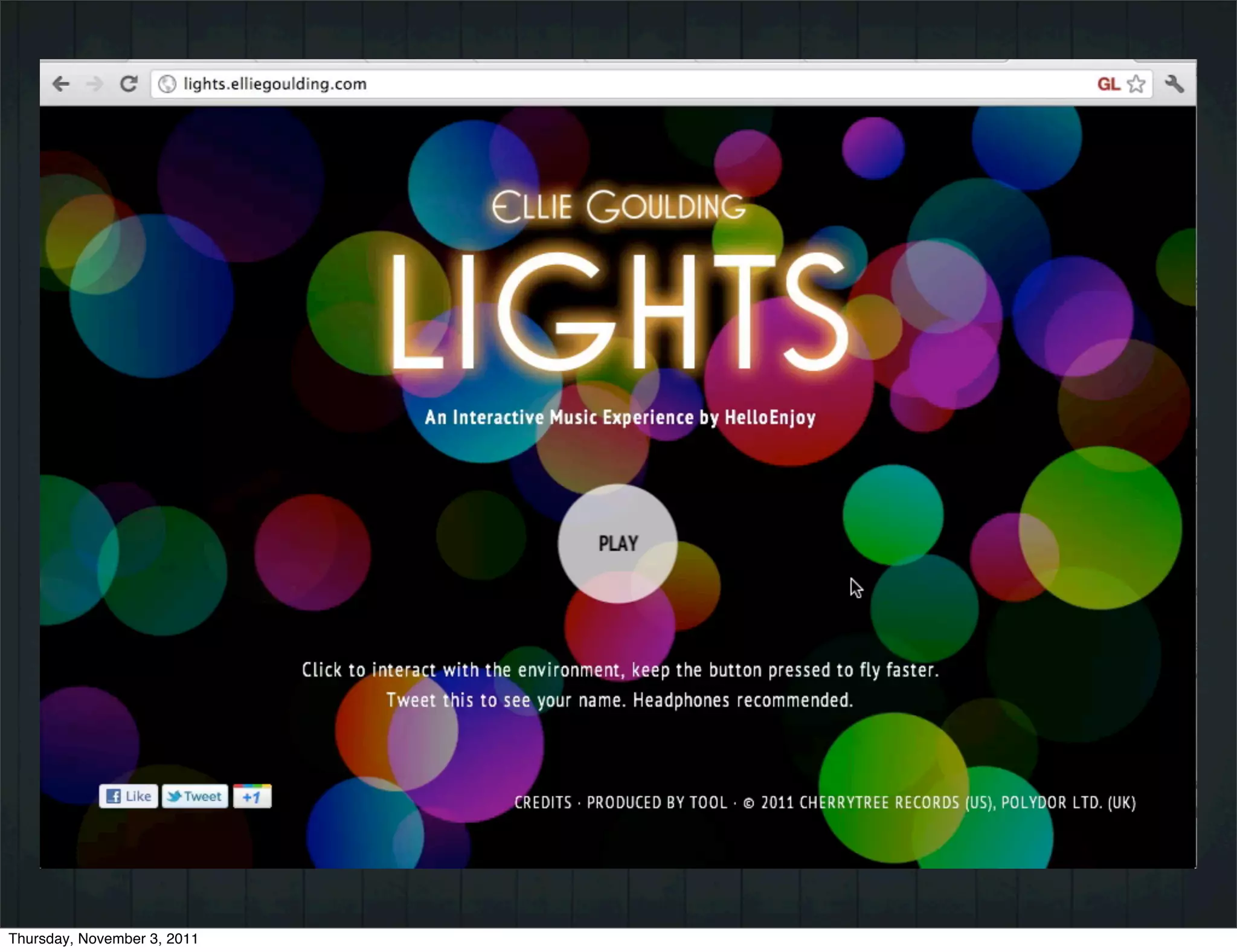Click the Google +1 button
The height and width of the screenshot is (952, 1237).
pos(252,796)
